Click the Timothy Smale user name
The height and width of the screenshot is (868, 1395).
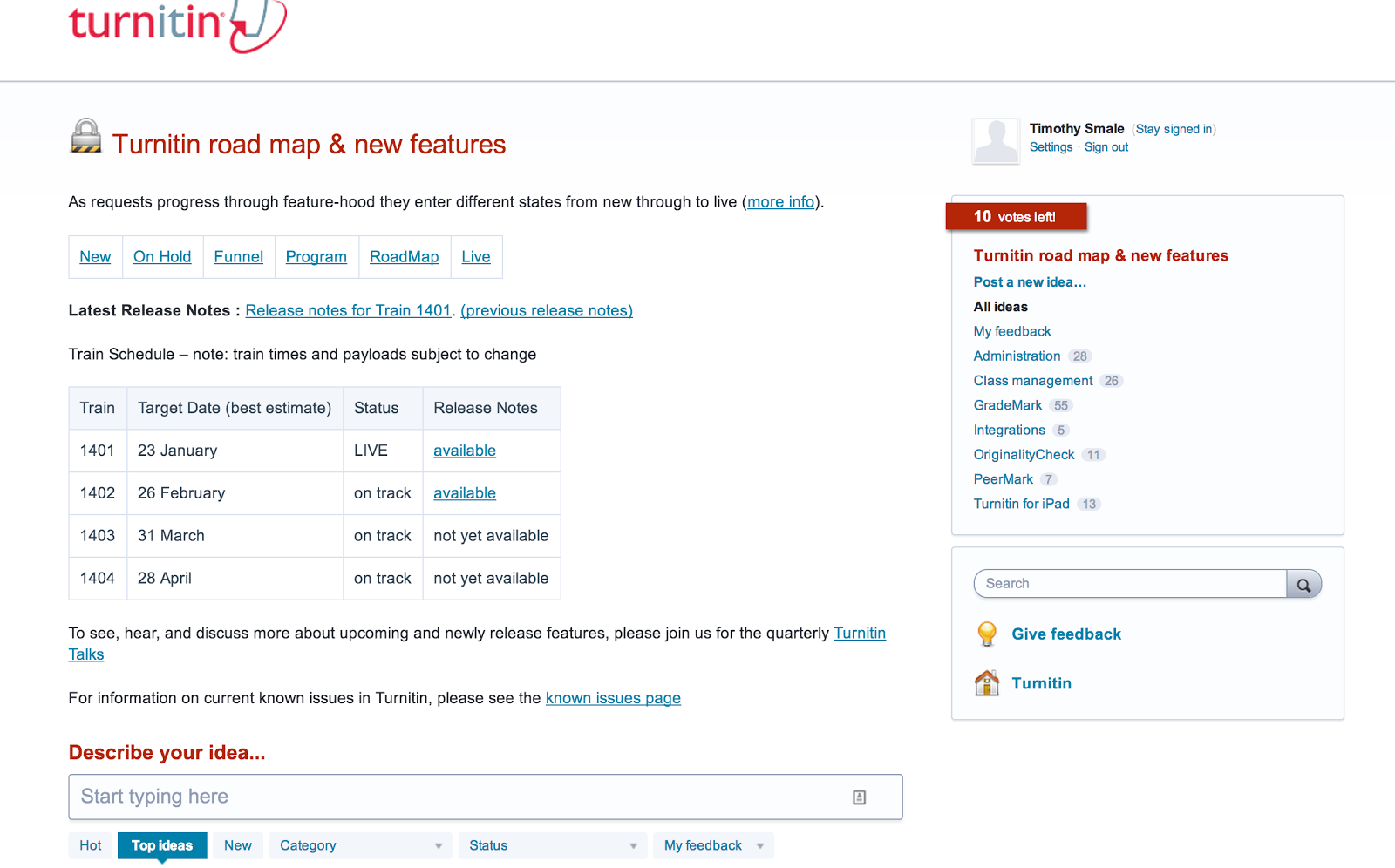pyautogui.click(x=1077, y=129)
